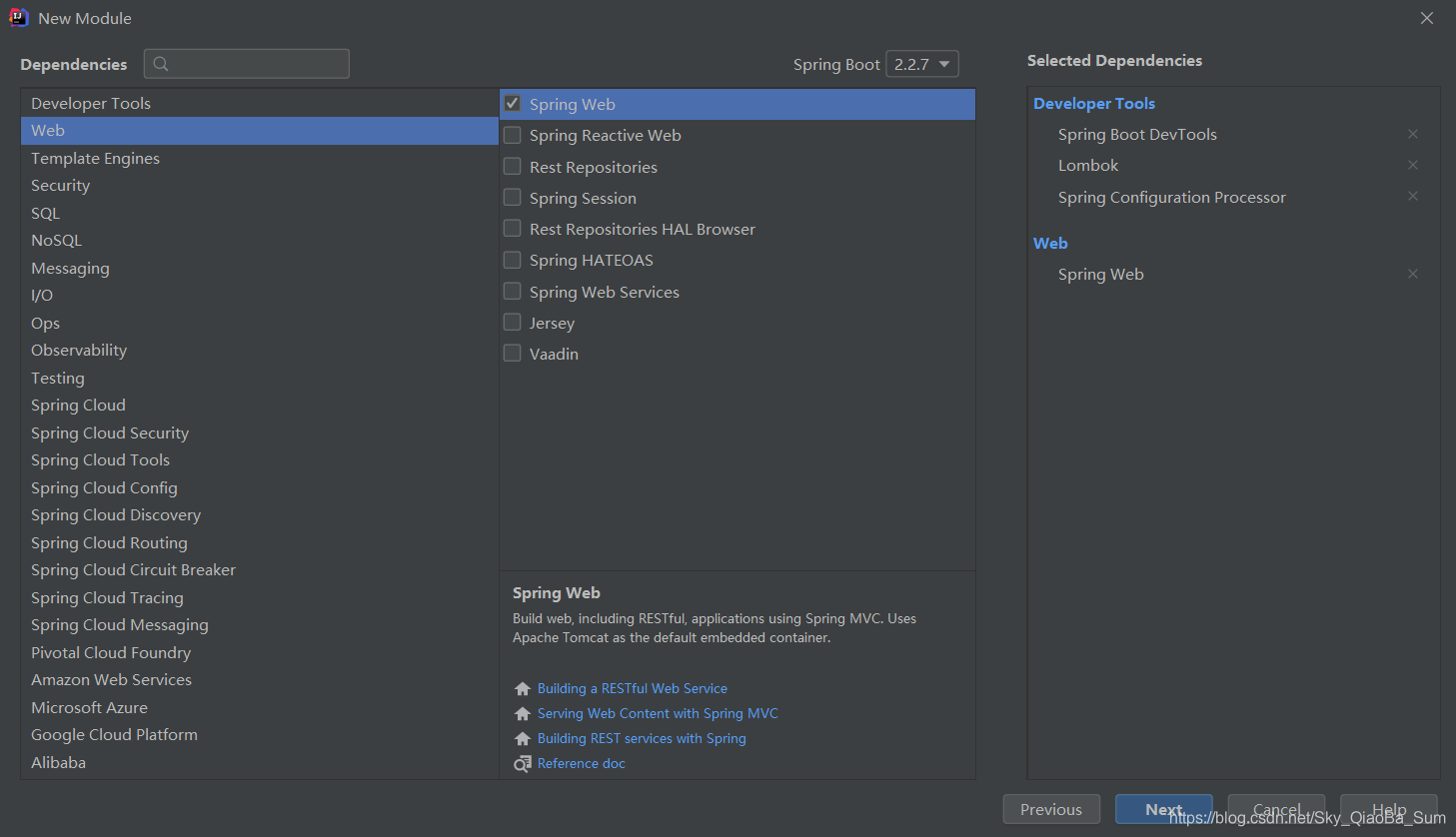The height and width of the screenshot is (837, 1456).
Task: Open Pivotal Cloud Foundry category
Action: (x=259, y=652)
